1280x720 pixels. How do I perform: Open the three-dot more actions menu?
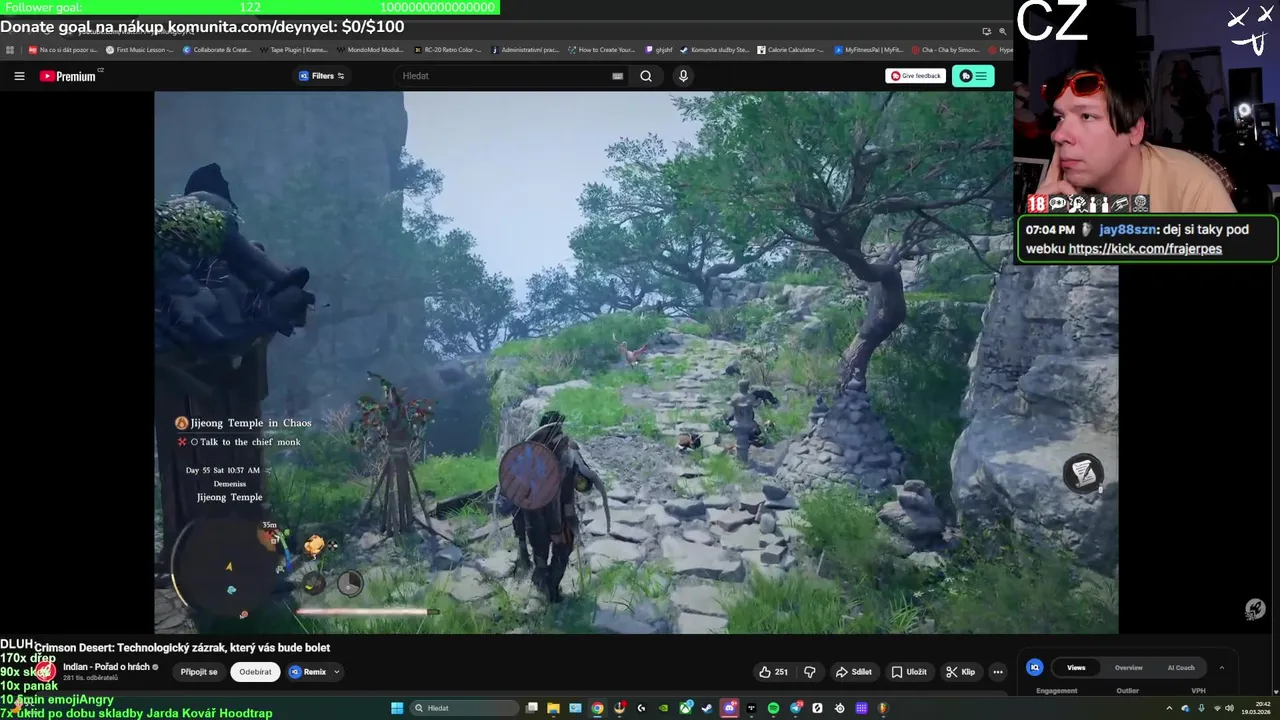(998, 672)
